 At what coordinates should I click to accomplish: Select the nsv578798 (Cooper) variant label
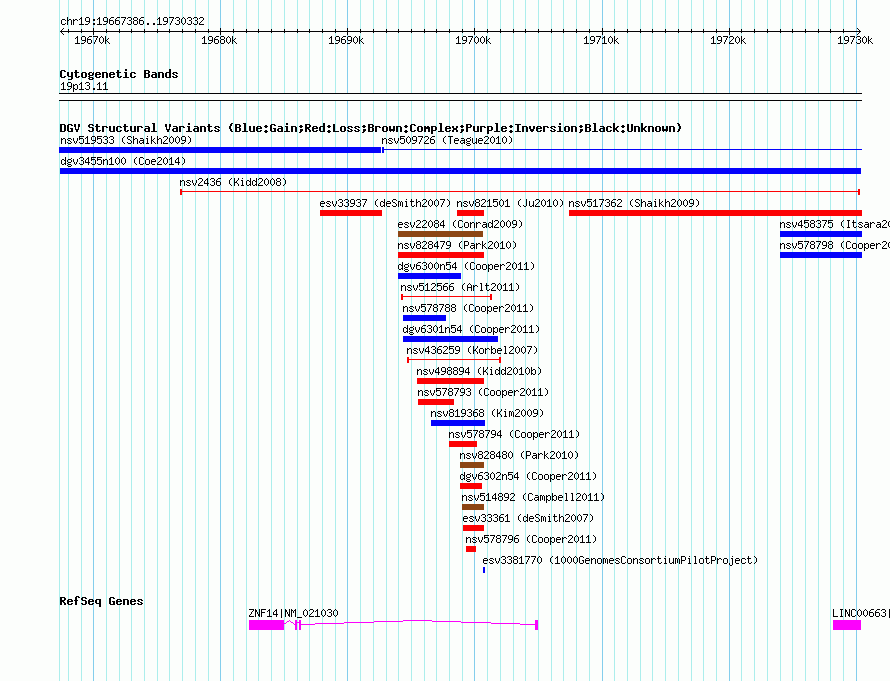point(834,245)
